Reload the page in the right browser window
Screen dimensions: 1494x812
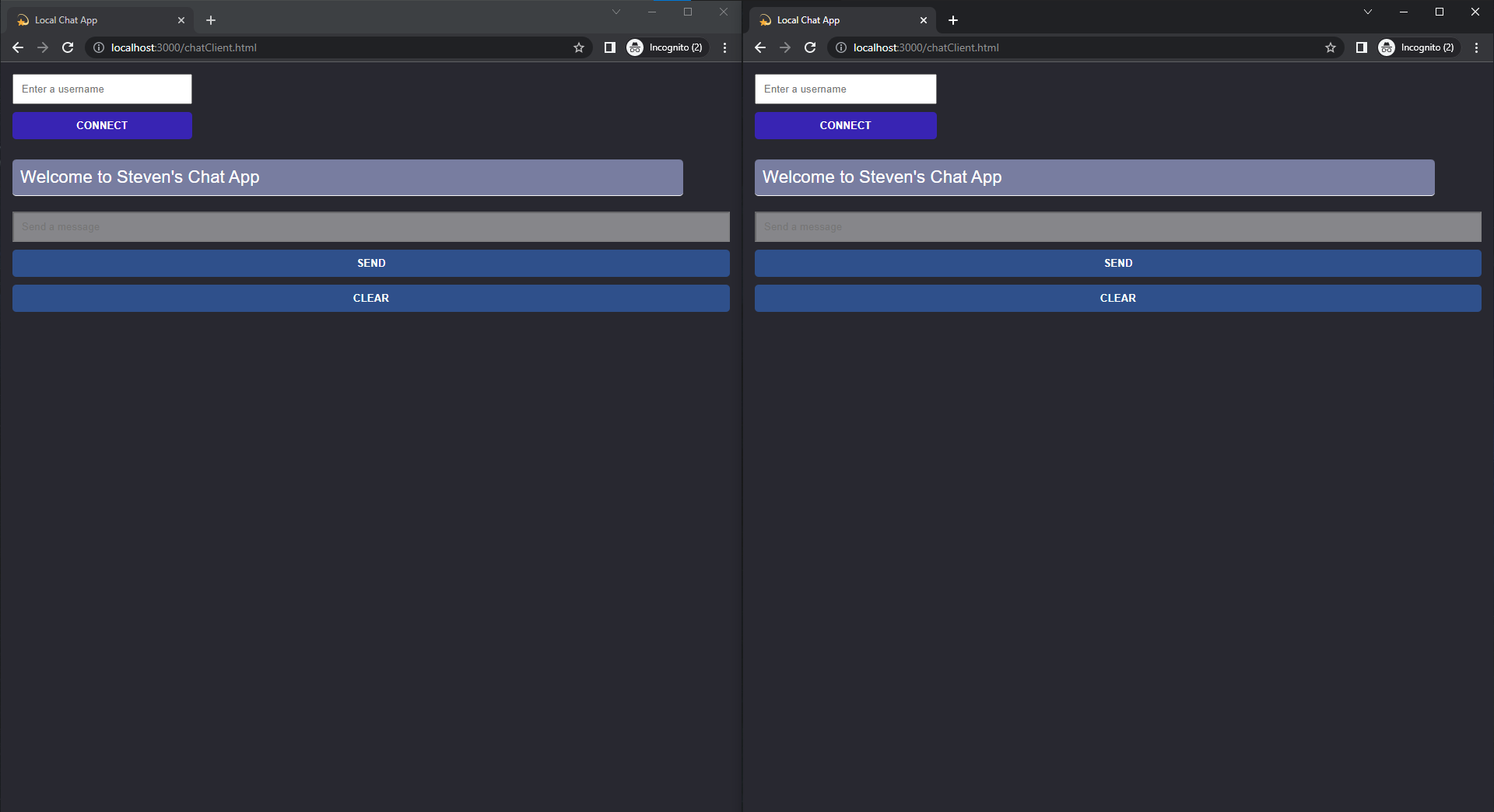pyautogui.click(x=810, y=47)
